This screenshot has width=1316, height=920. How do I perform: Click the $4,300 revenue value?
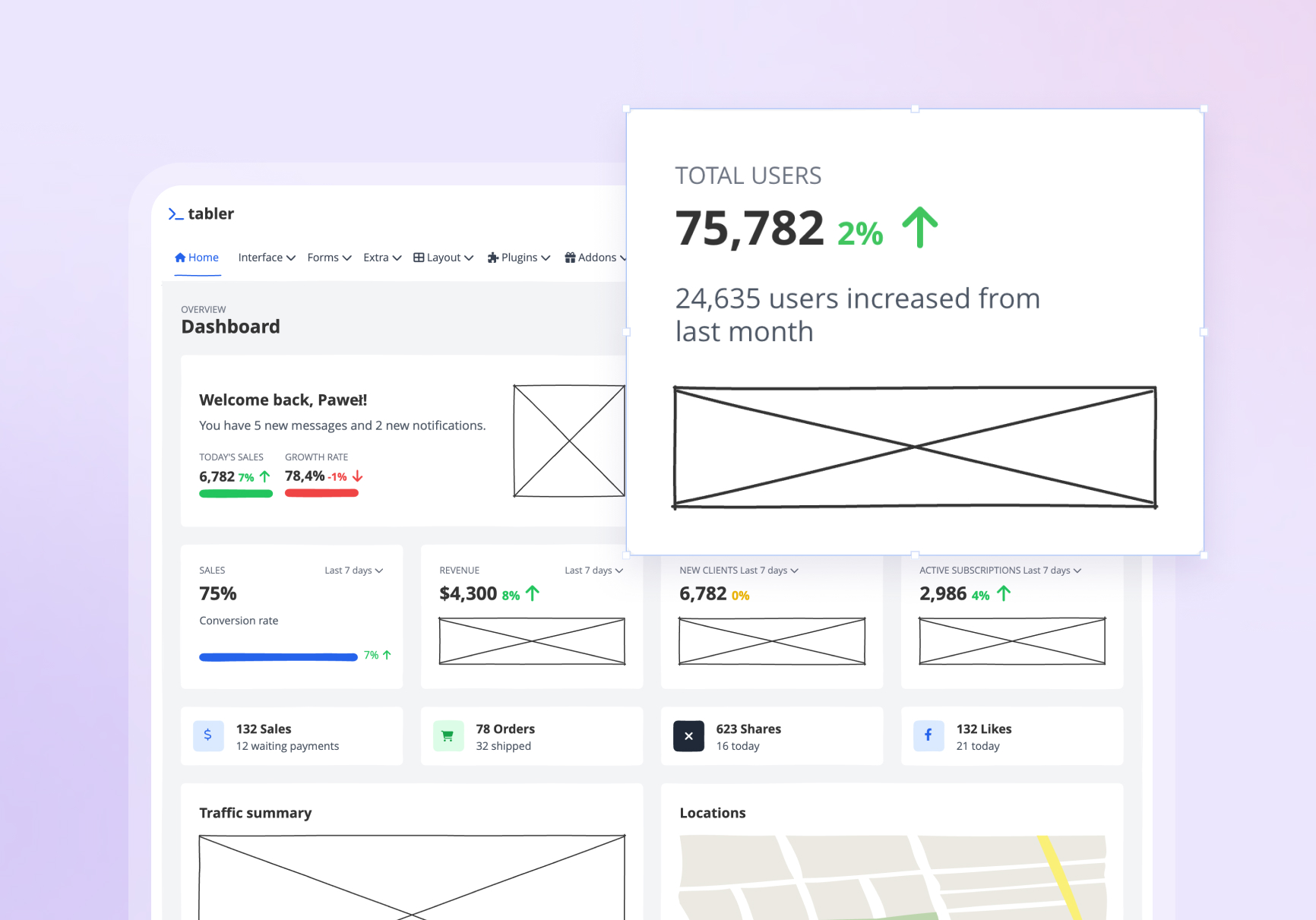click(x=468, y=593)
